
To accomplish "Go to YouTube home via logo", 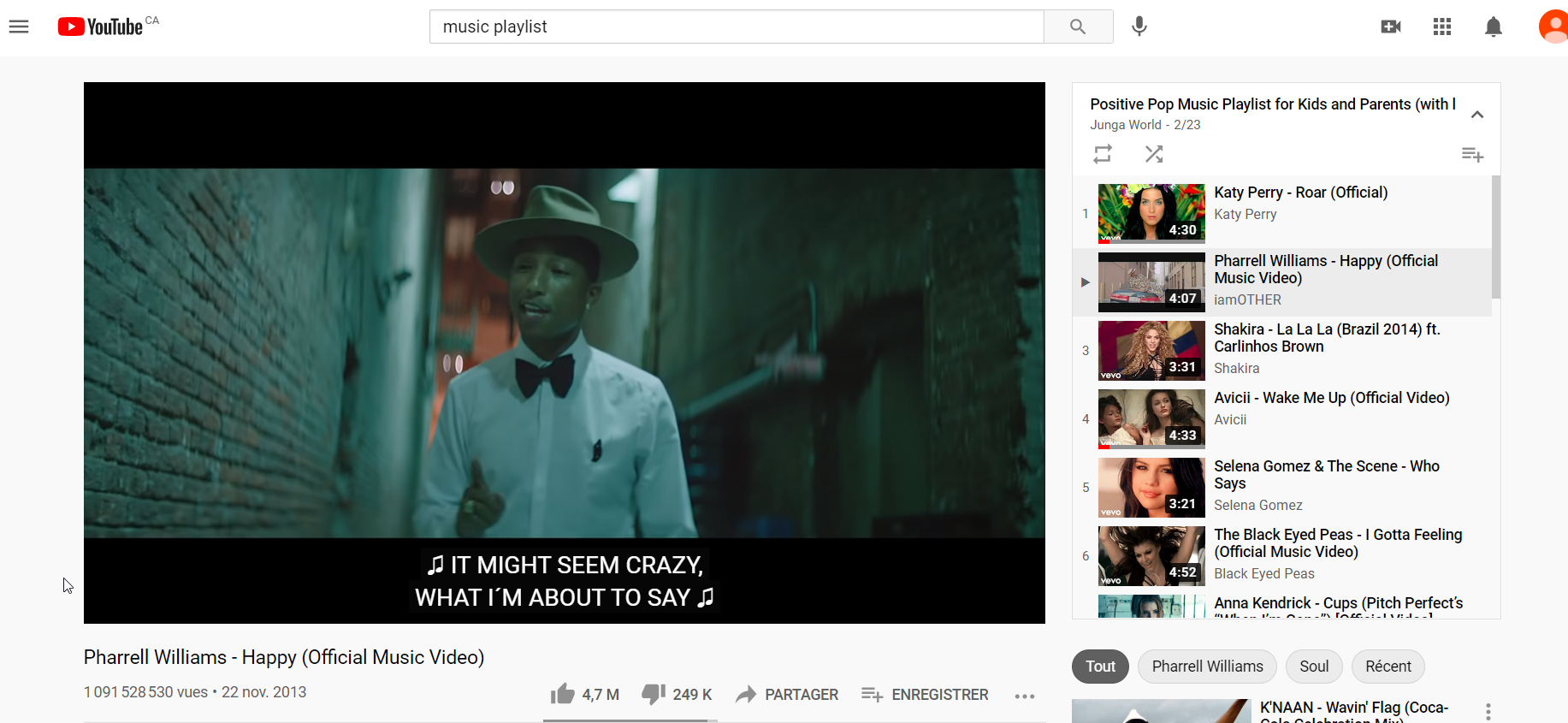I will [100, 27].
